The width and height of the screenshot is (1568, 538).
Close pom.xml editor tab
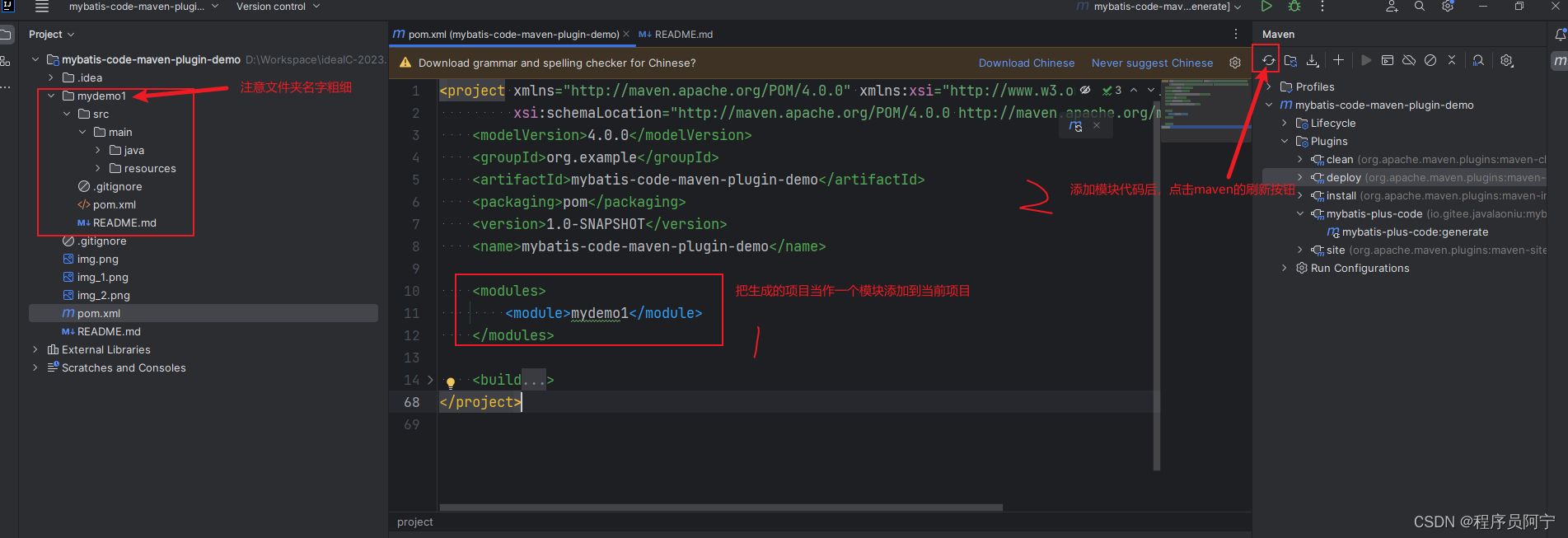pos(626,34)
